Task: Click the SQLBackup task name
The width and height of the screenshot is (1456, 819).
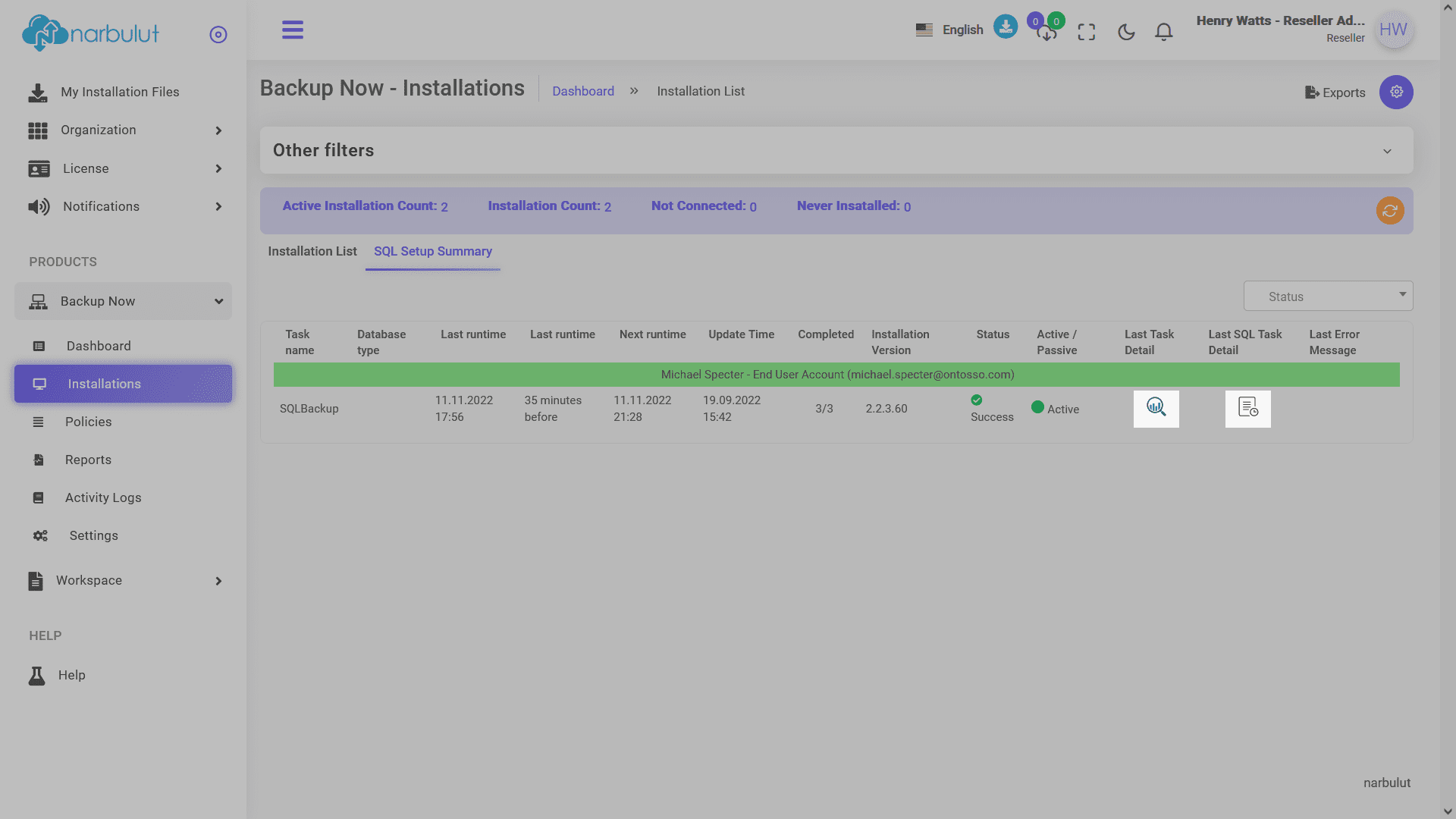Action: (309, 409)
